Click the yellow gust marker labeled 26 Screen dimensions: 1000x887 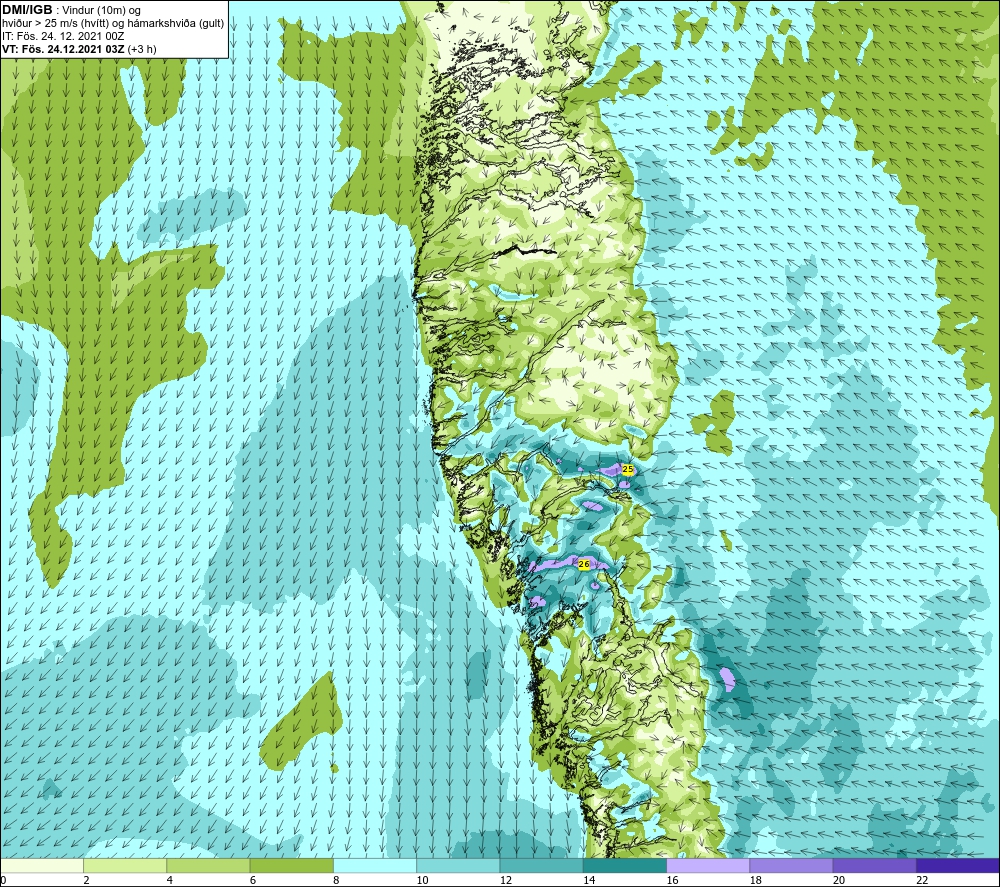point(584,564)
